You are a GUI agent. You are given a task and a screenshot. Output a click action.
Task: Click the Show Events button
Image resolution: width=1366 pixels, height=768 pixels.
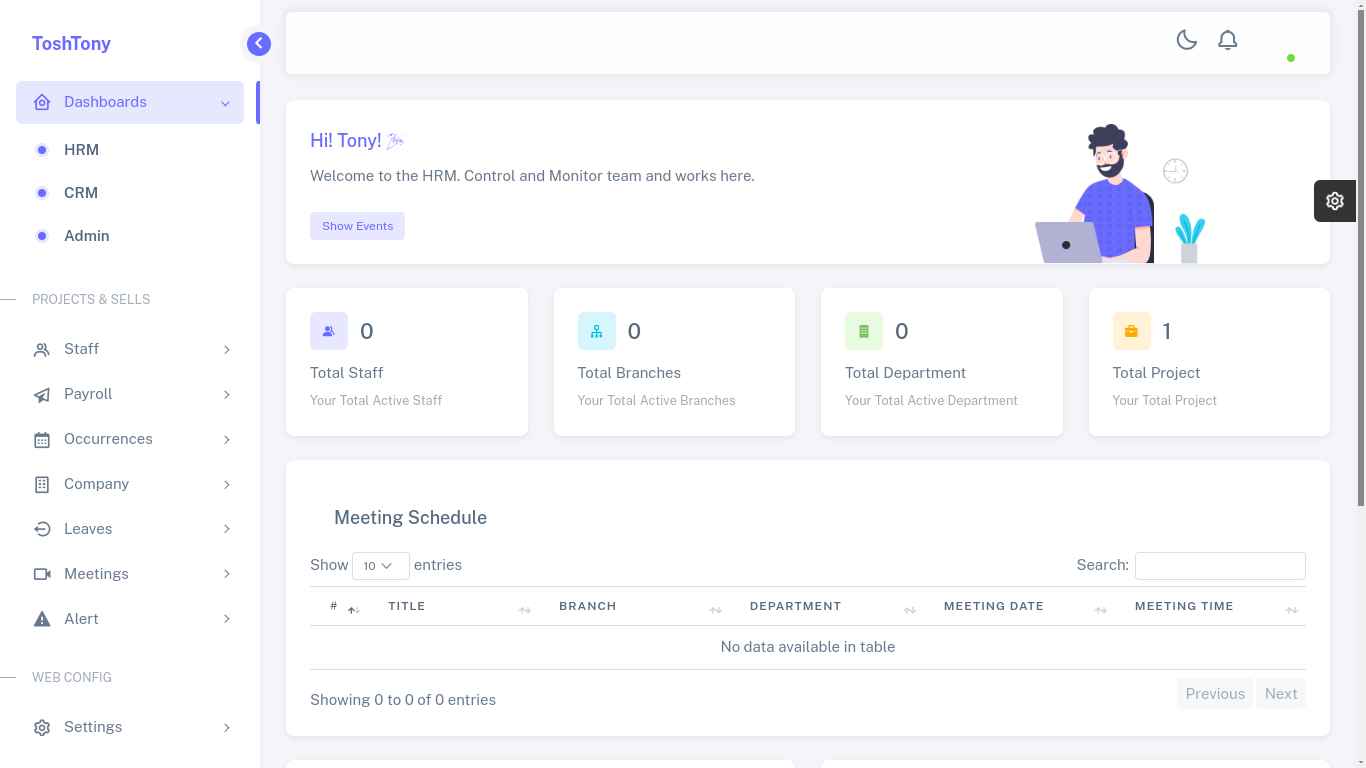pyautogui.click(x=357, y=226)
